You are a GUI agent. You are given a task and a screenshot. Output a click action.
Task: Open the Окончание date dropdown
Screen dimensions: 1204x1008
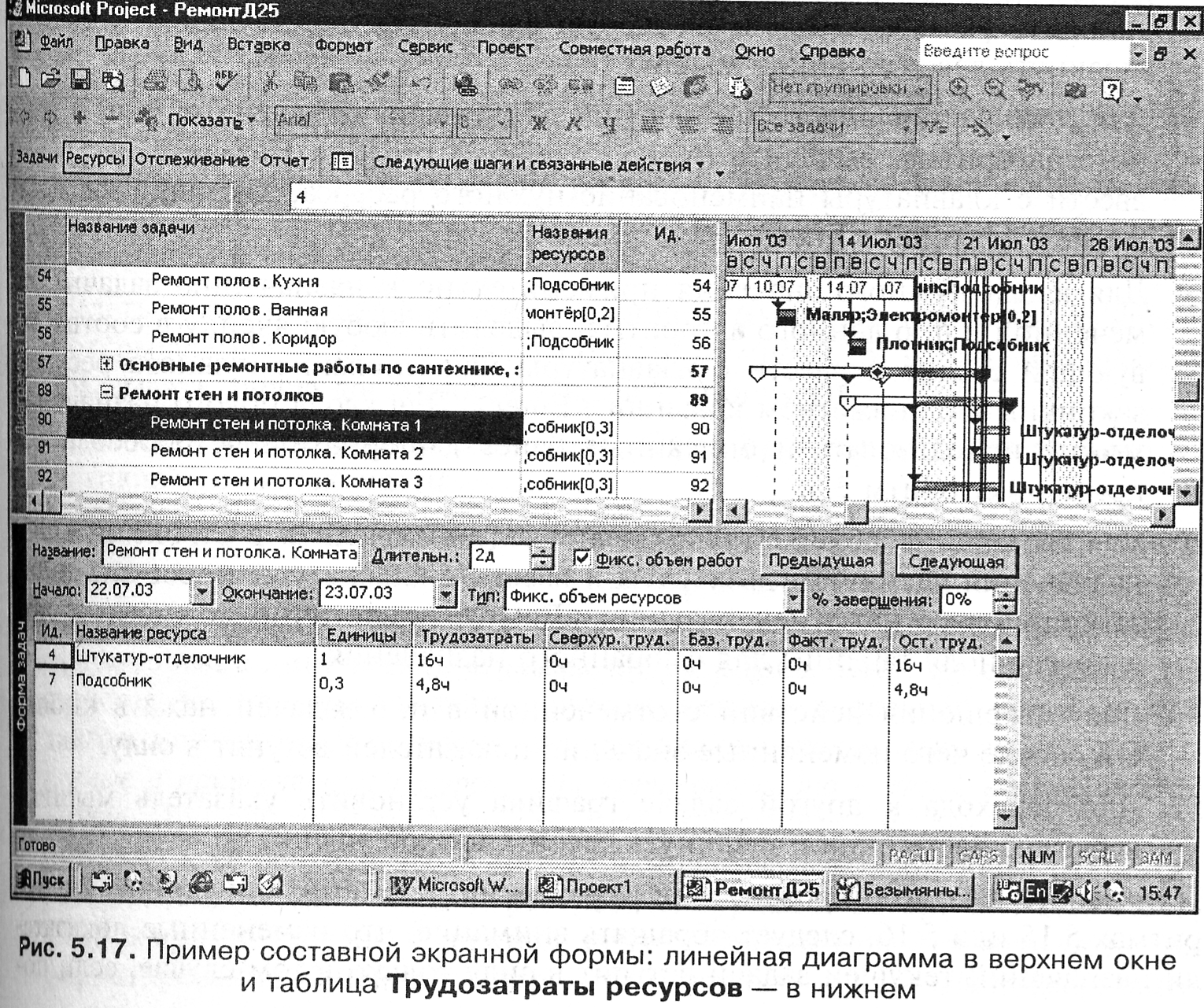[x=446, y=593]
